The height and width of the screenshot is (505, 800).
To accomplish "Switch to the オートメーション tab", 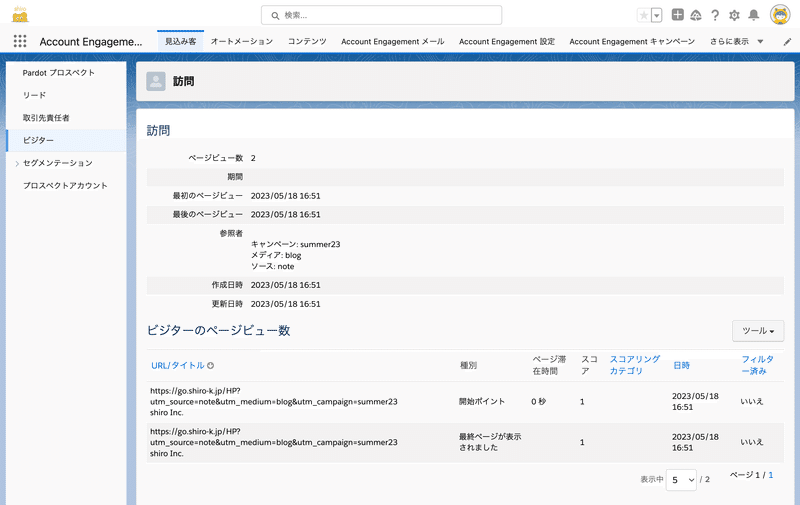I will (242, 41).
